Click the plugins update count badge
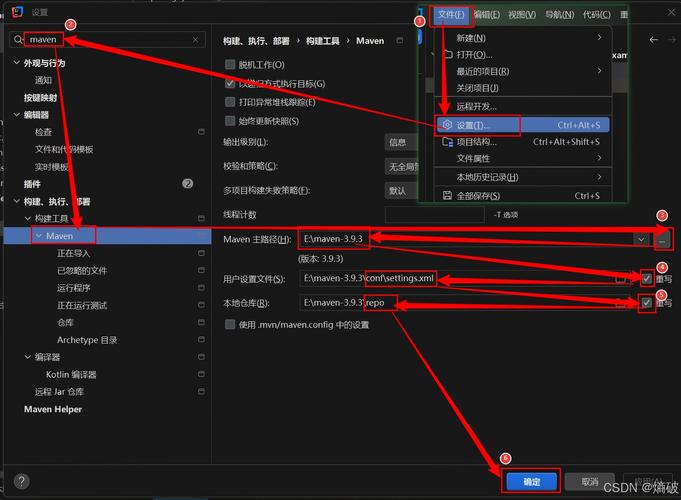 click(x=188, y=184)
